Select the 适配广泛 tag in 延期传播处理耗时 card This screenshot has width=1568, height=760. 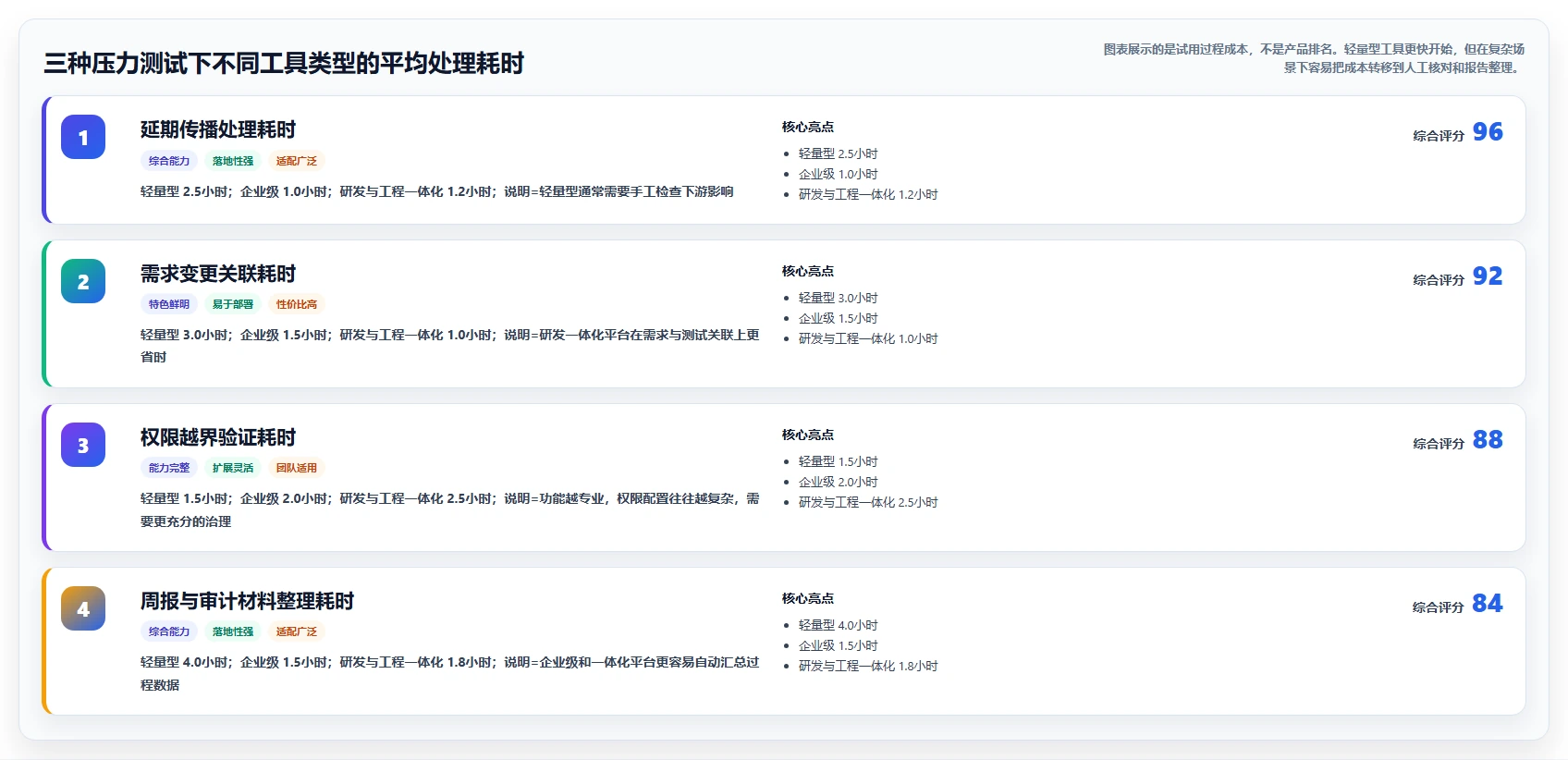pos(297,161)
